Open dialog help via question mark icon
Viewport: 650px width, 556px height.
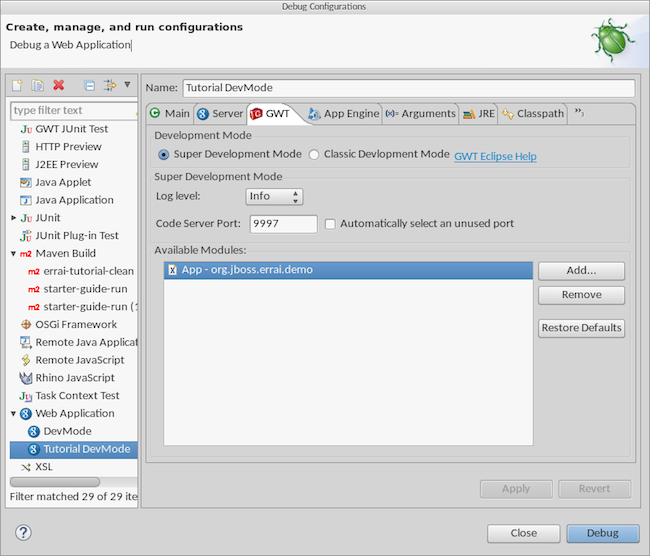[x=23, y=532]
